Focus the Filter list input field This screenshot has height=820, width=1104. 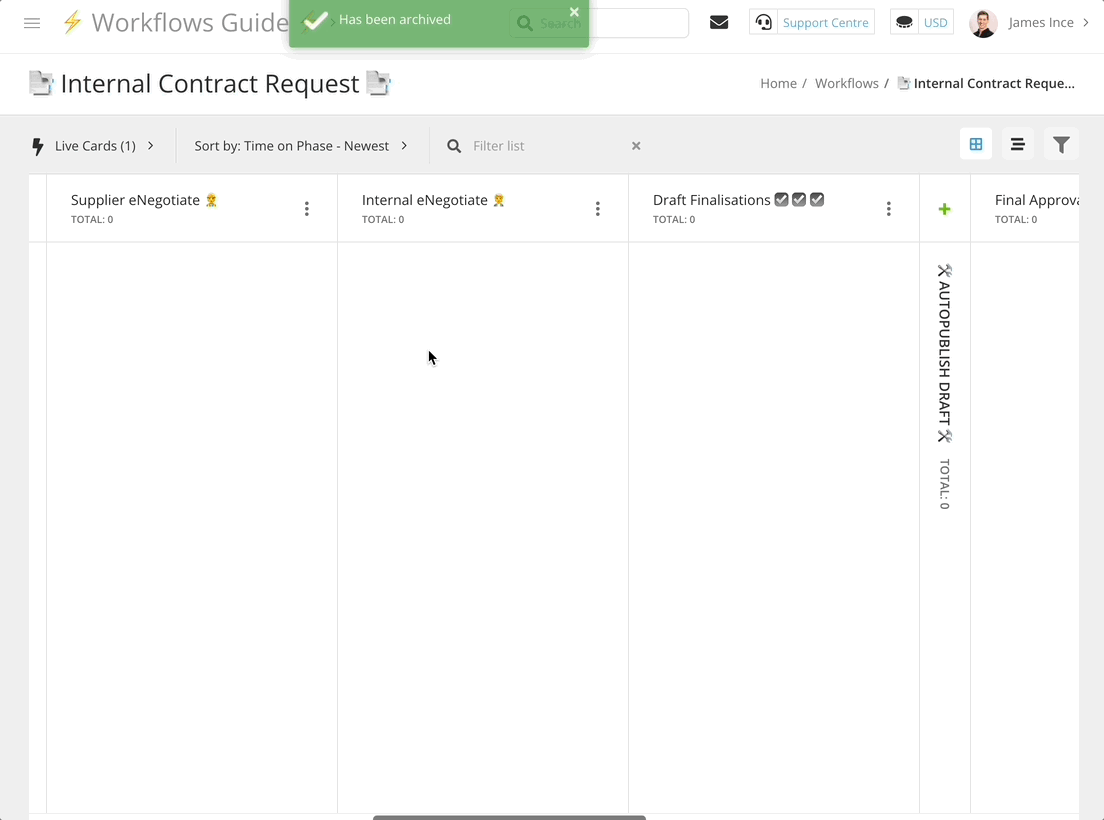coord(548,146)
